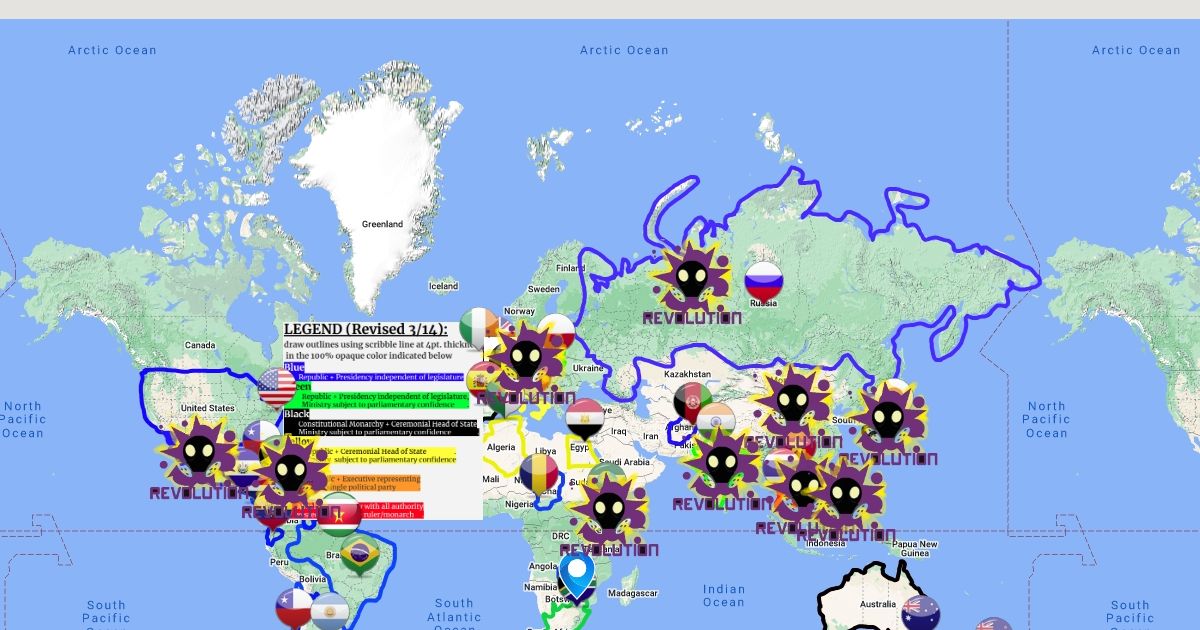Click the Greenland label on the map
Viewport: 1200px width, 630px height.
coord(382,224)
